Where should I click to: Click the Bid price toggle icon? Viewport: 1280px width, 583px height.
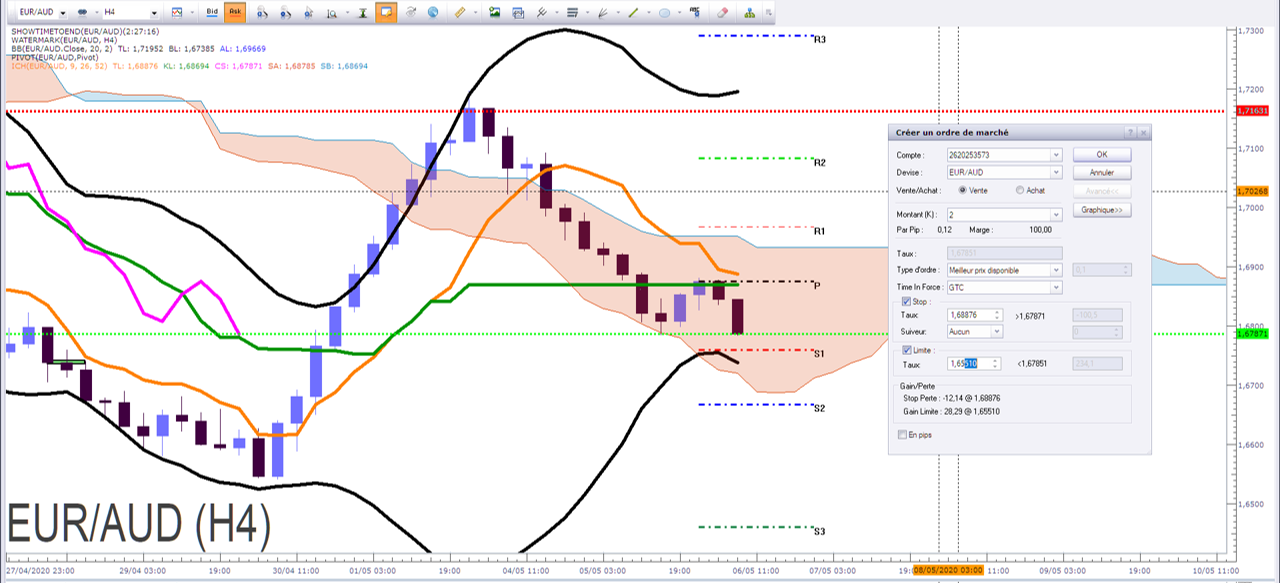211,12
